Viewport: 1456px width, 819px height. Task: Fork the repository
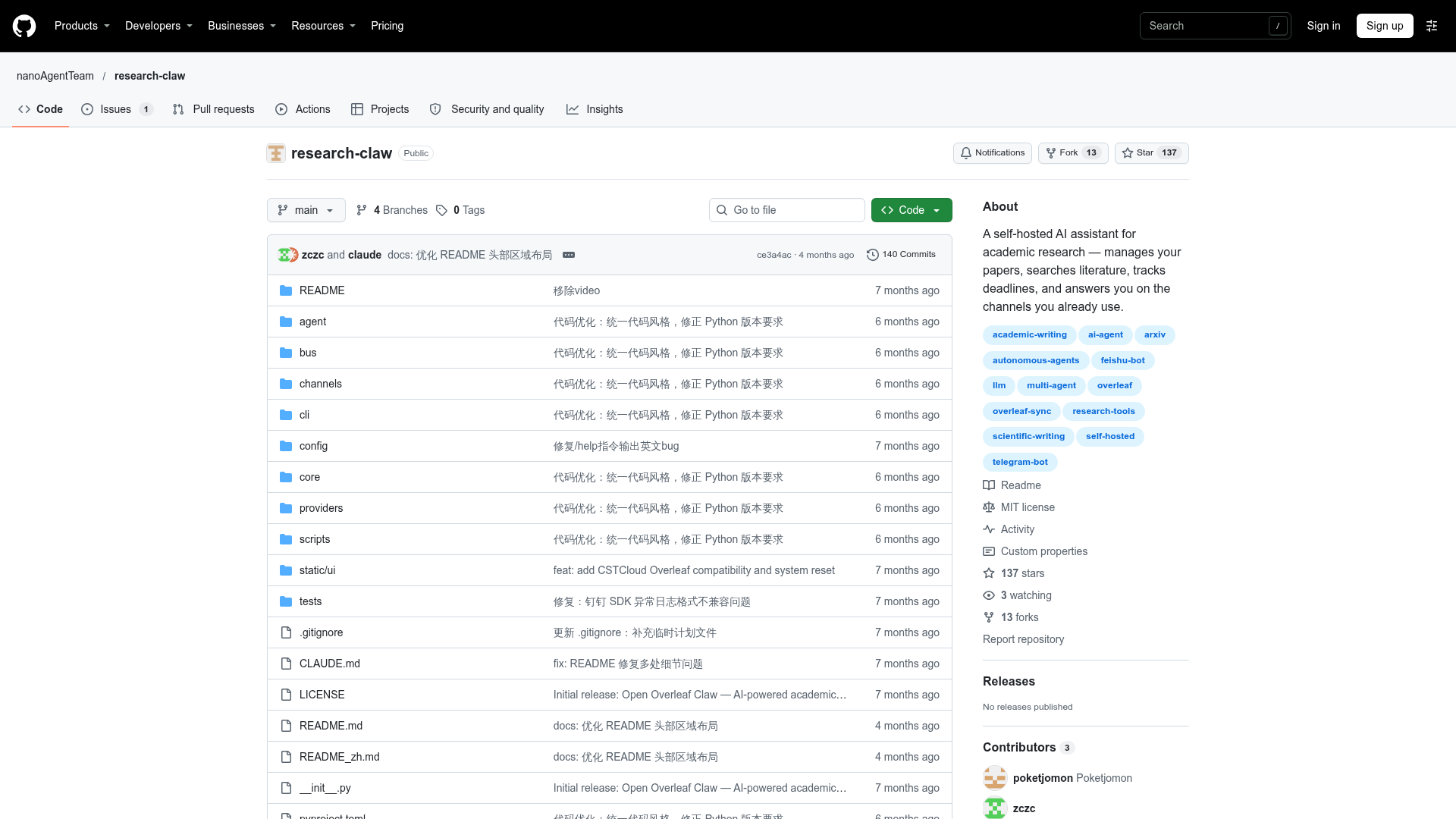click(1073, 153)
